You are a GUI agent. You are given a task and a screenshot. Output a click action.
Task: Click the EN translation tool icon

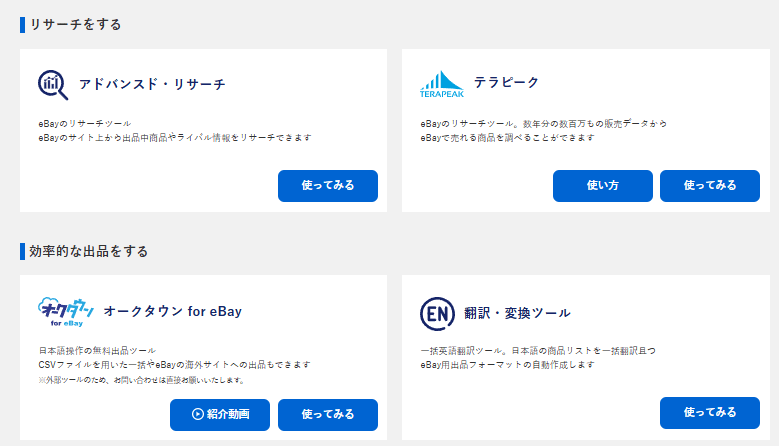(x=438, y=313)
